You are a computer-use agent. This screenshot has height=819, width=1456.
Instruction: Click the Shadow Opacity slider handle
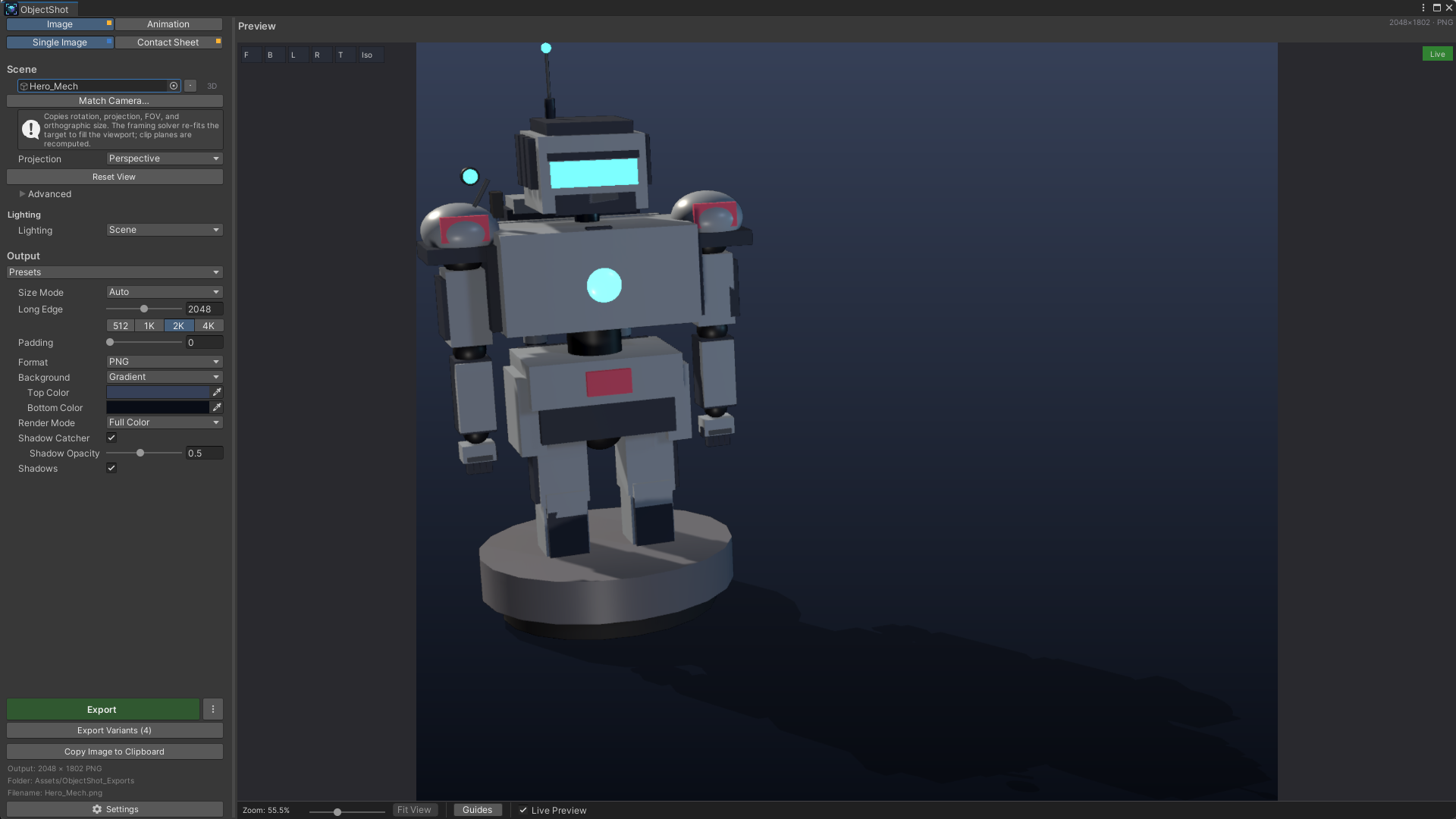140,453
